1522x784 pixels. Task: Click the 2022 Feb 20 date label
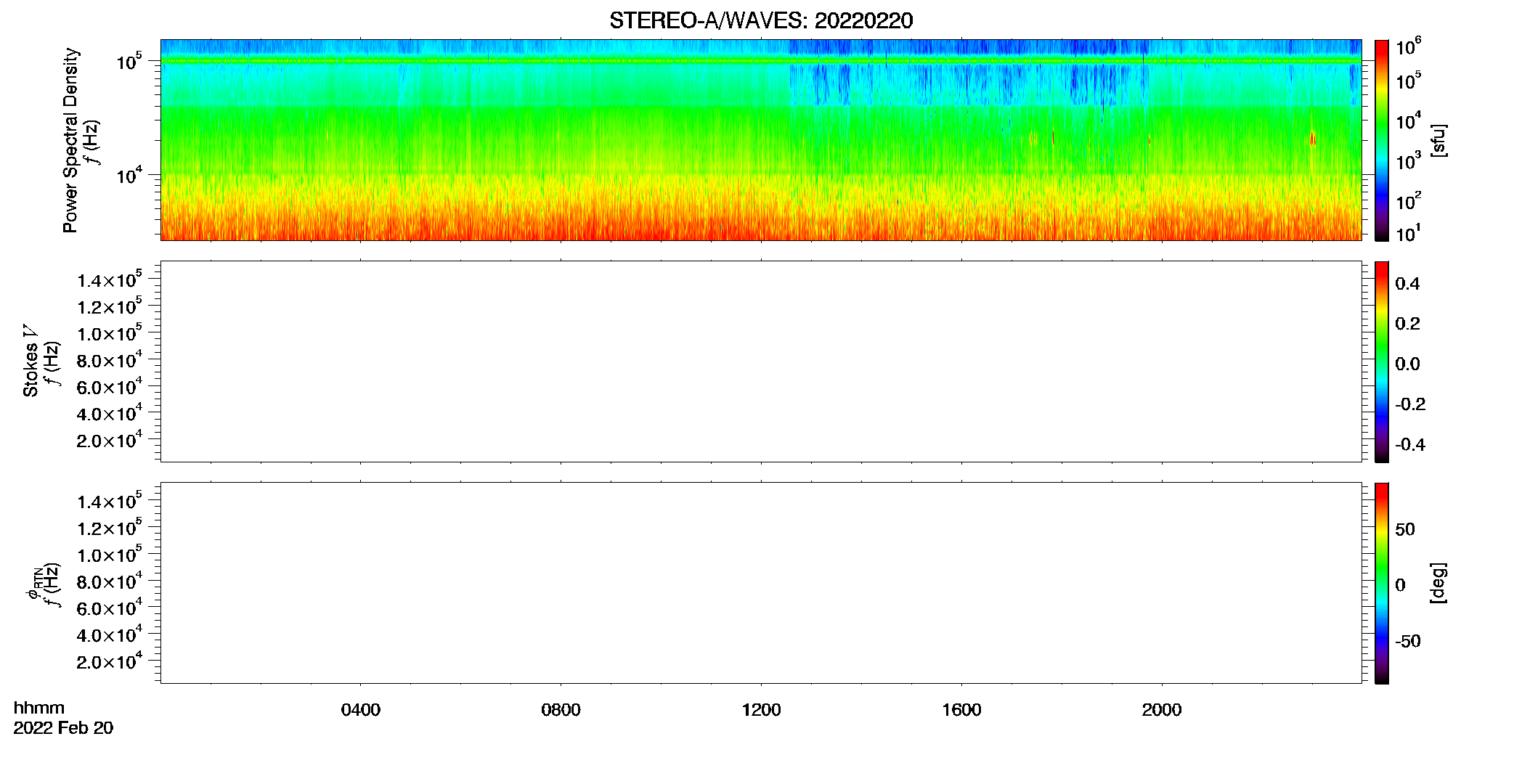(x=63, y=728)
